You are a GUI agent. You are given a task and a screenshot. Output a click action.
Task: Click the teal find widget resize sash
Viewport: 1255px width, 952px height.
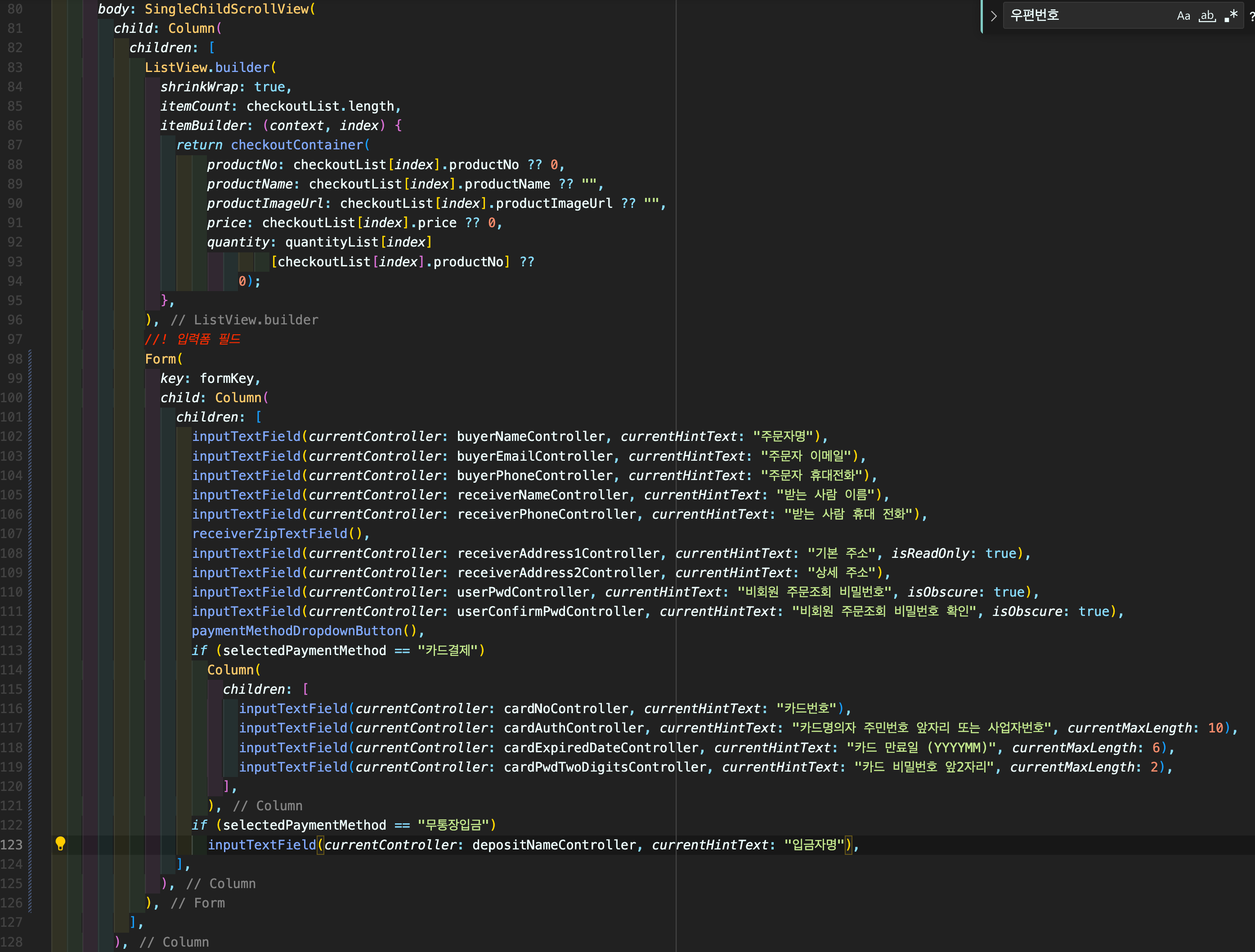(982, 16)
